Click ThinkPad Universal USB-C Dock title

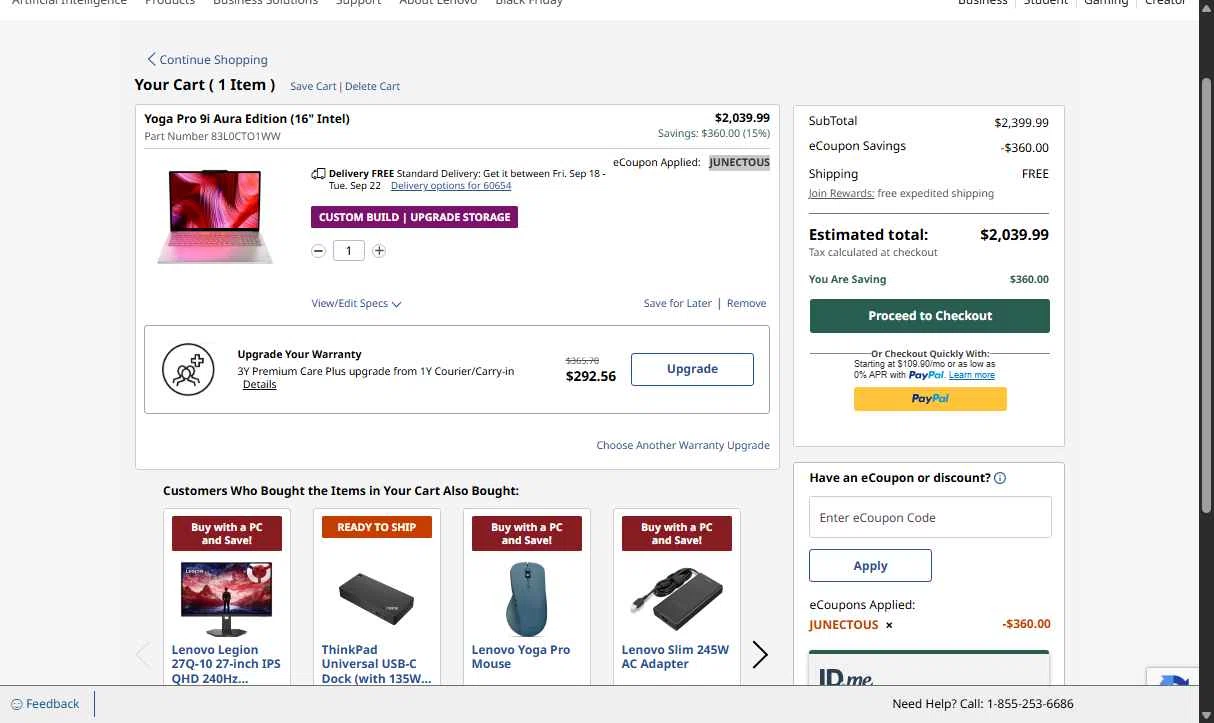377,664
